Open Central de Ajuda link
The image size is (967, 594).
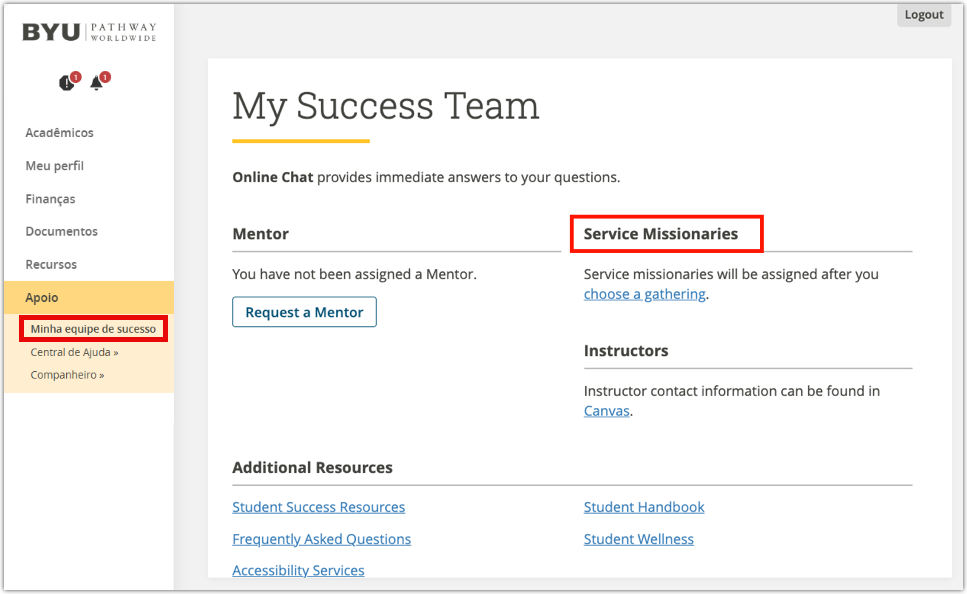[74, 352]
